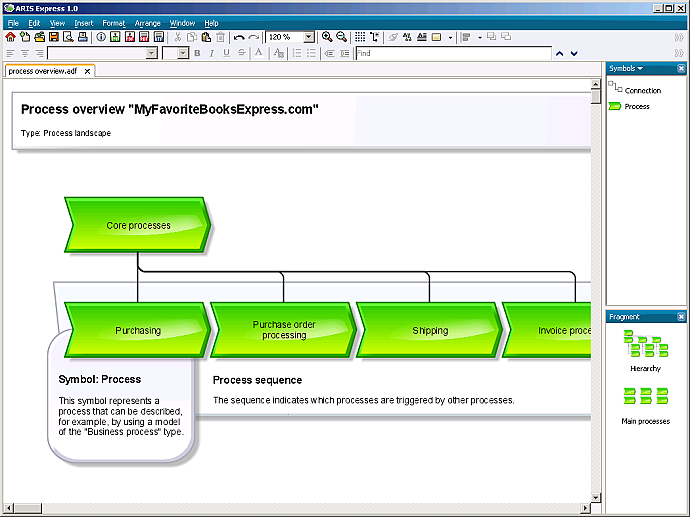690x517 pixels.
Task: Open the View menu
Action: click(x=57, y=23)
